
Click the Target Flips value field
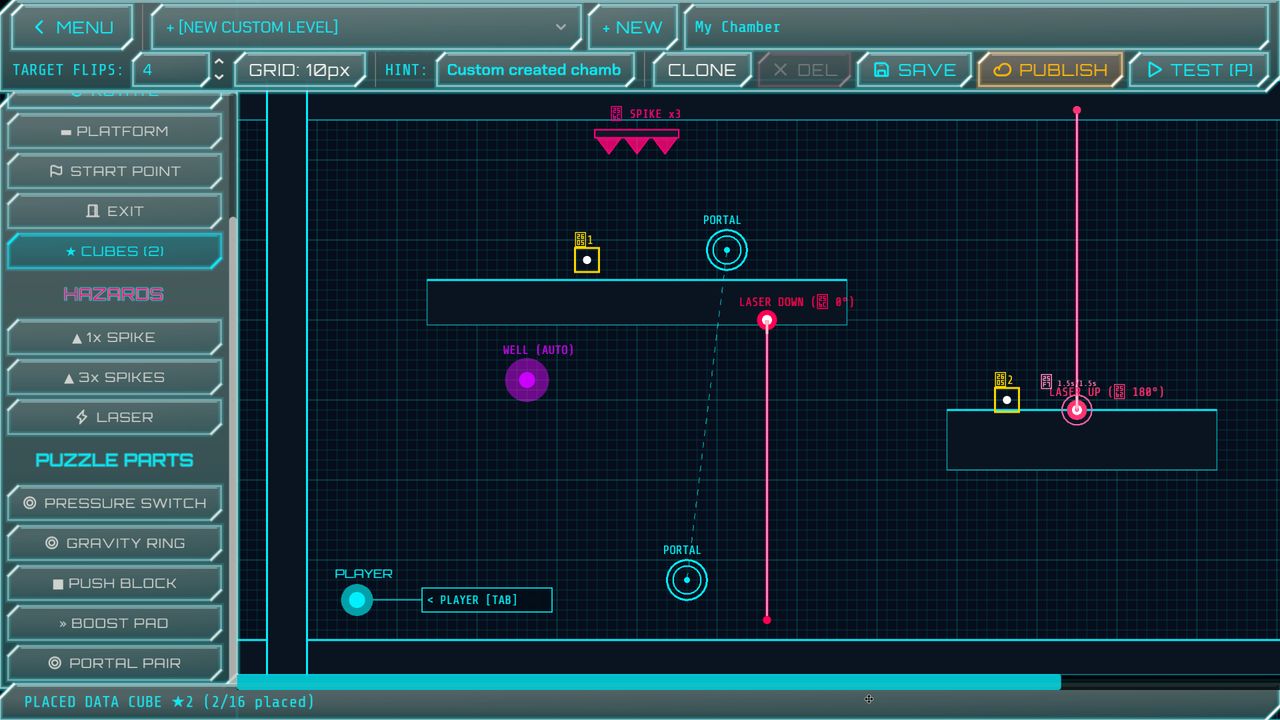[x=171, y=70]
